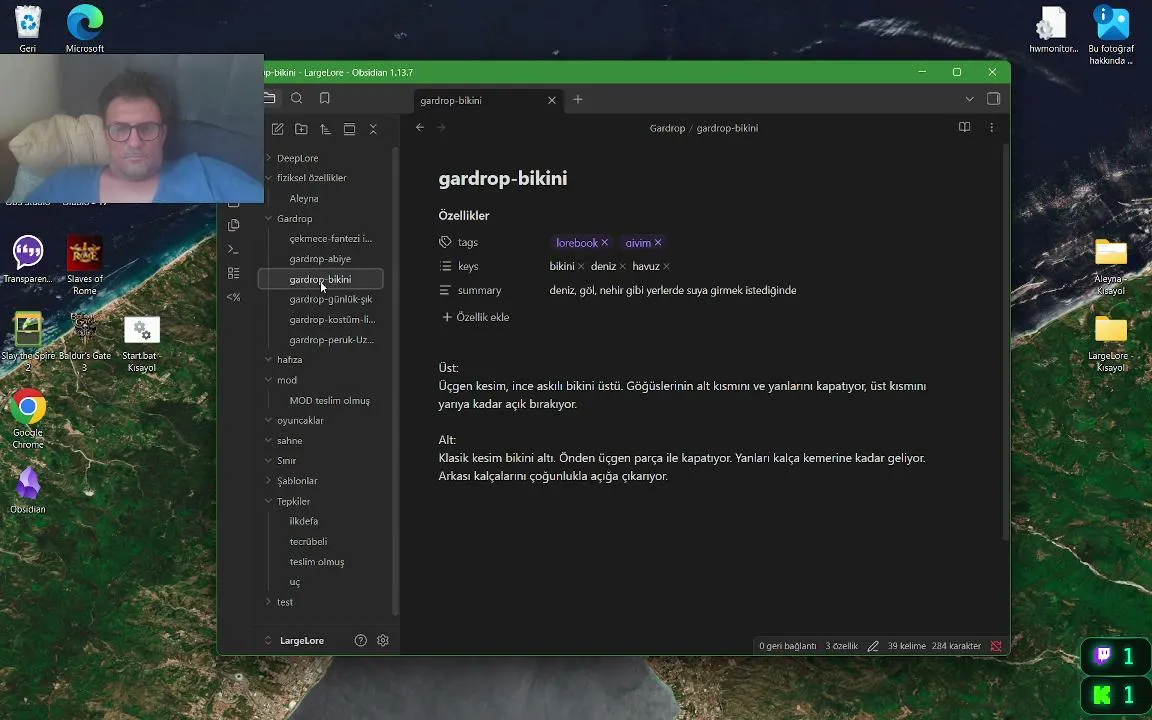
Task: Open the note's more options menu
Action: [992, 127]
